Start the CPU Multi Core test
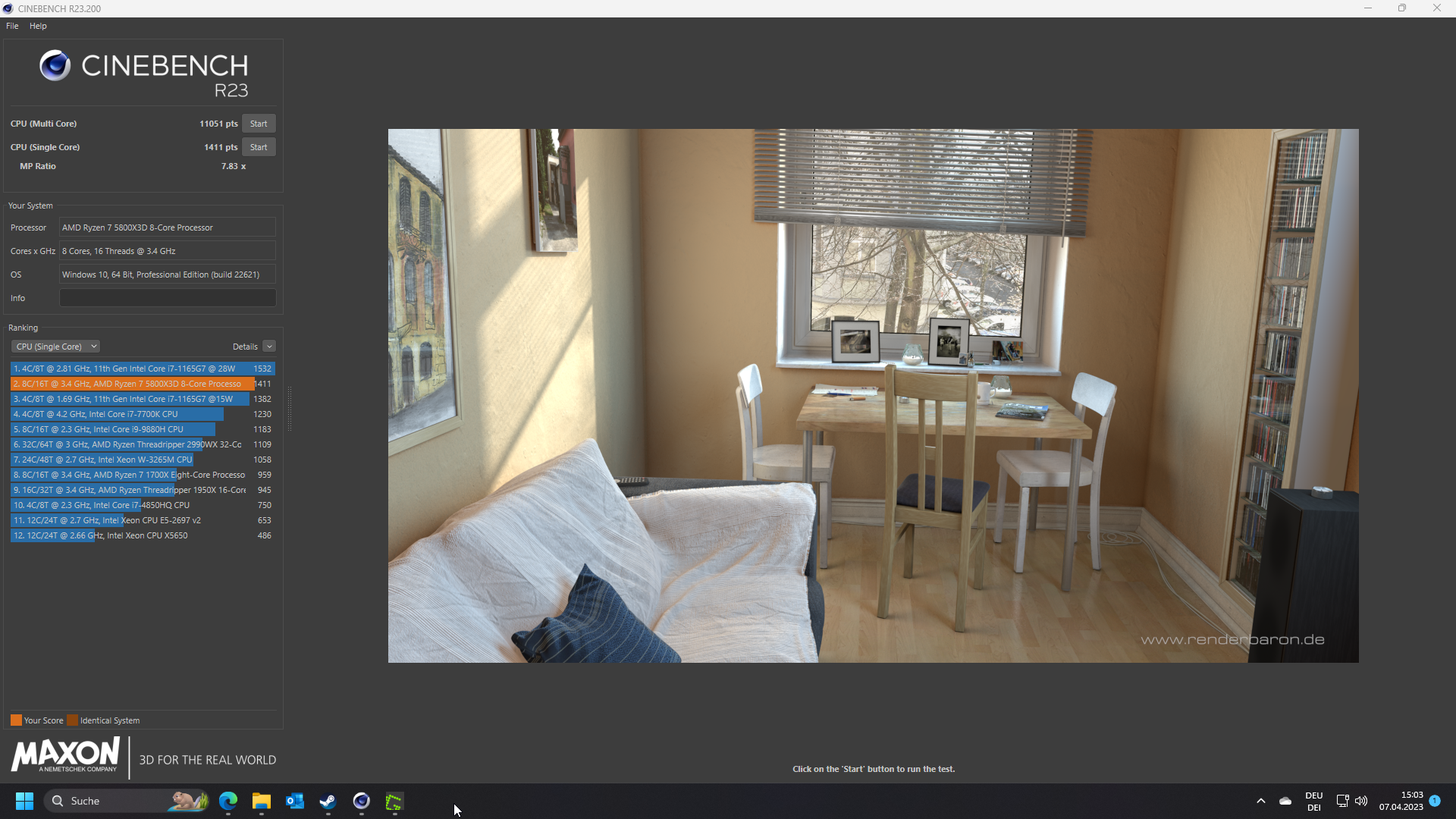1456x819 pixels. (259, 124)
